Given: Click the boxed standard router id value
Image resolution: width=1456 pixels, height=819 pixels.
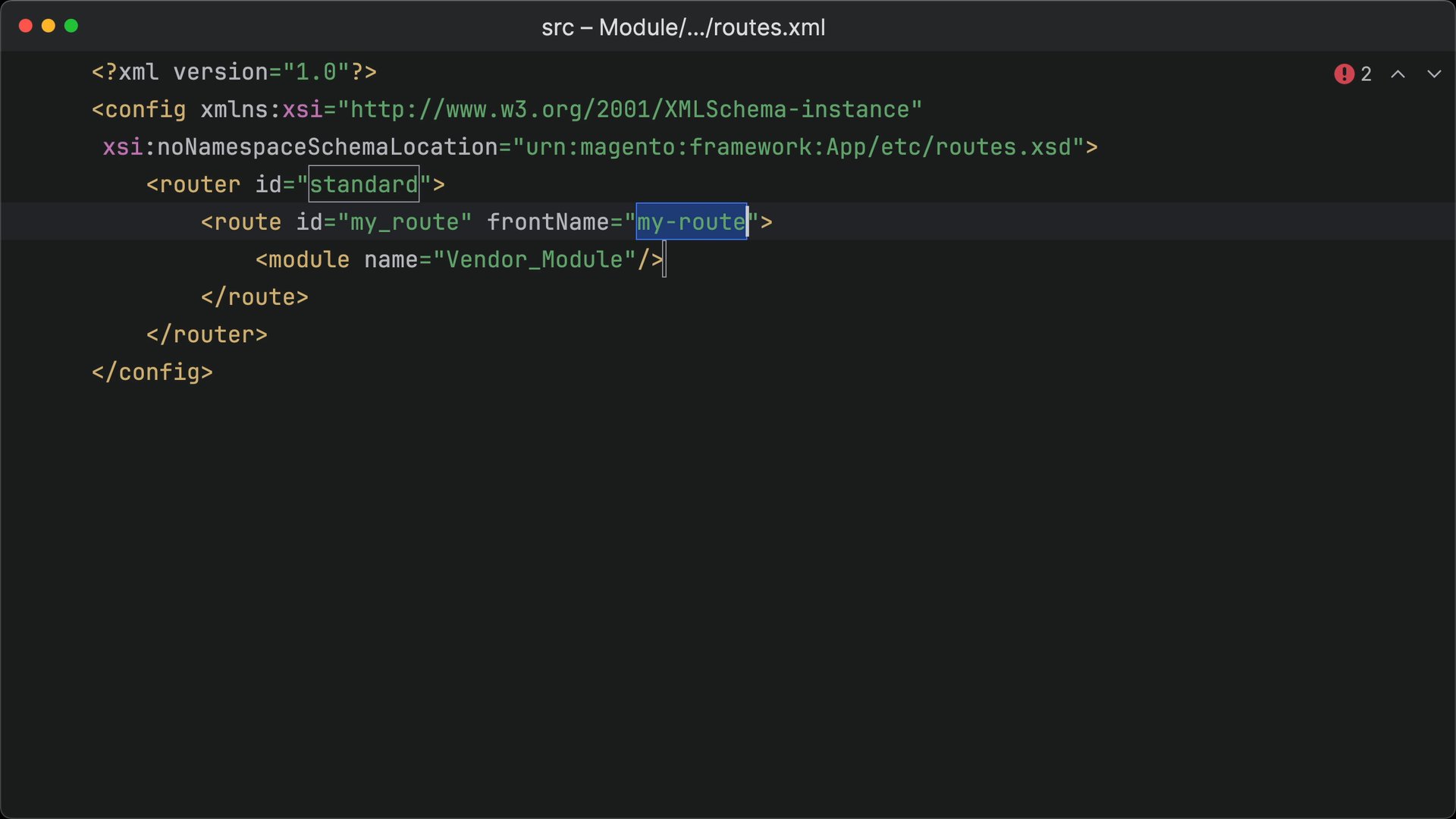Looking at the screenshot, I should point(364,184).
